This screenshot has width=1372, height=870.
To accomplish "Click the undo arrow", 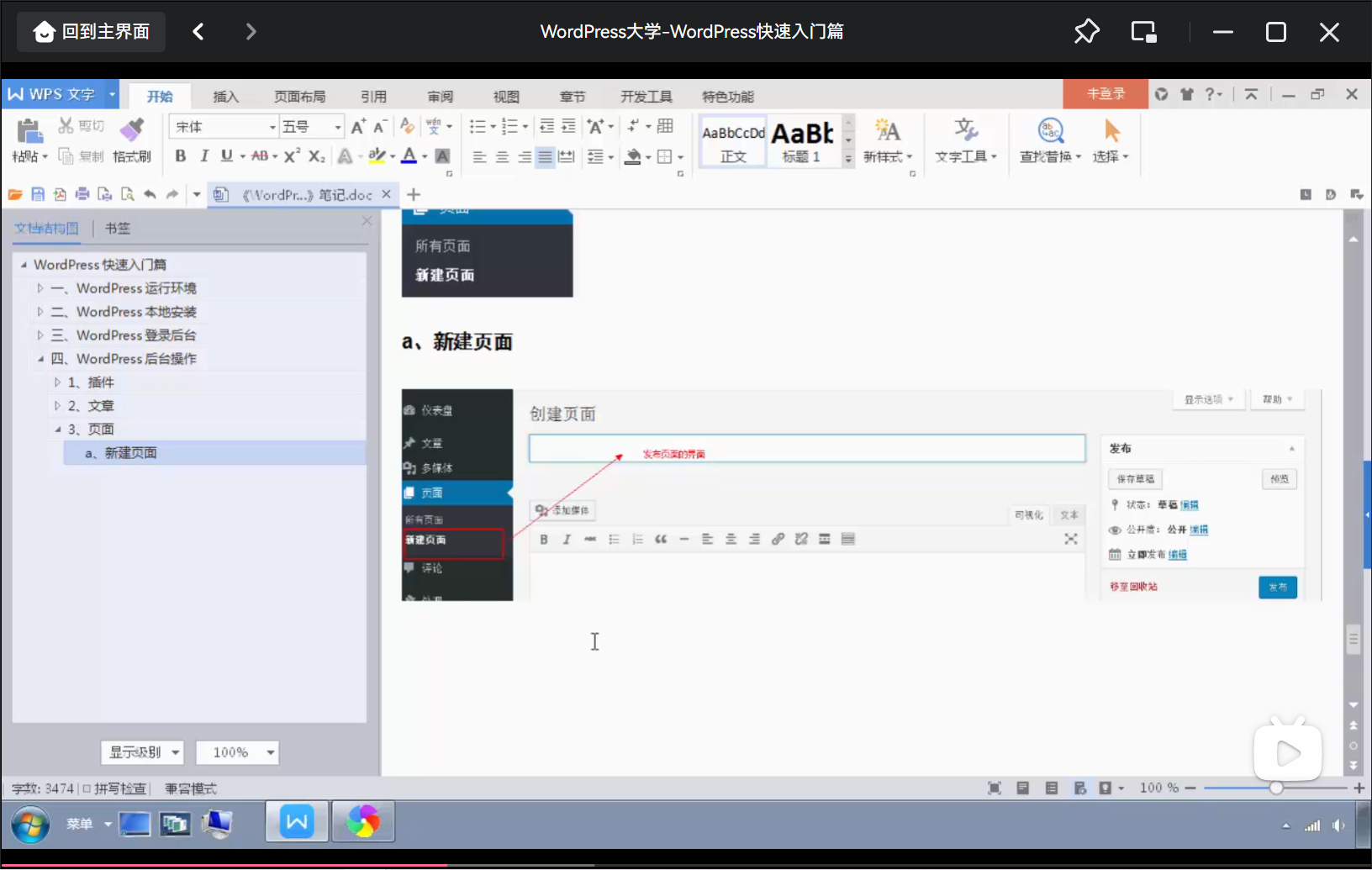I will click(150, 194).
